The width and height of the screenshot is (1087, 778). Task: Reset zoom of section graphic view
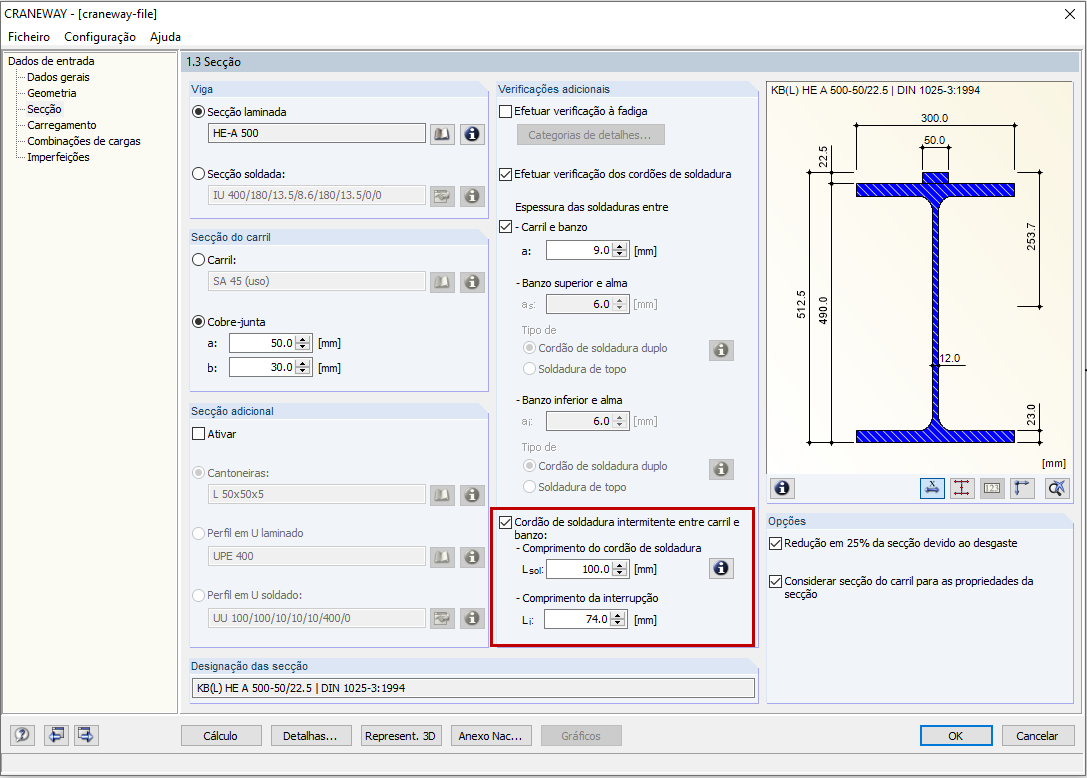pos(1056,488)
